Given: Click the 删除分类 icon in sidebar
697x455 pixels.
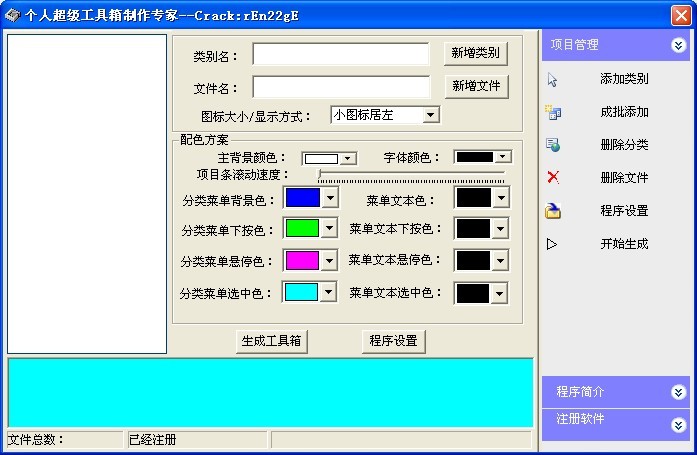Looking at the screenshot, I should point(553,145).
